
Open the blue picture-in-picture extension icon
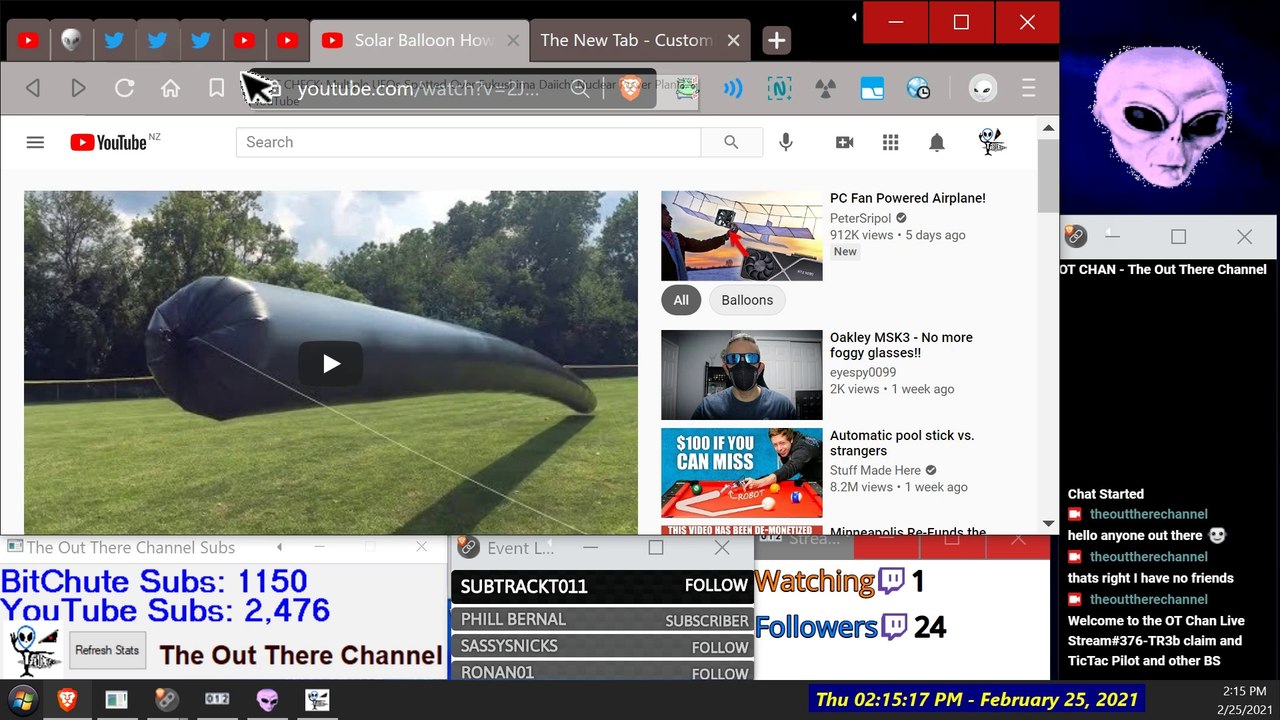[x=872, y=89]
